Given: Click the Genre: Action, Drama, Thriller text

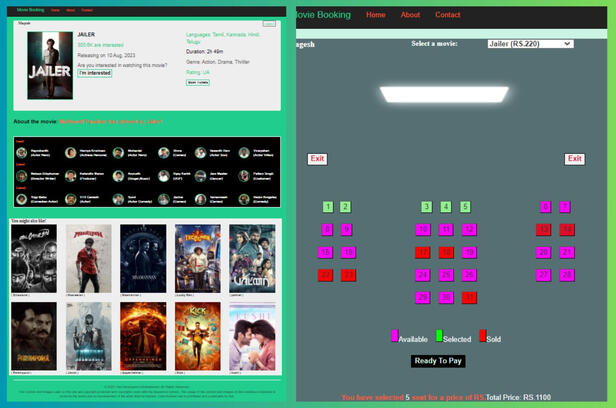Looking at the screenshot, I should pos(218,62).
